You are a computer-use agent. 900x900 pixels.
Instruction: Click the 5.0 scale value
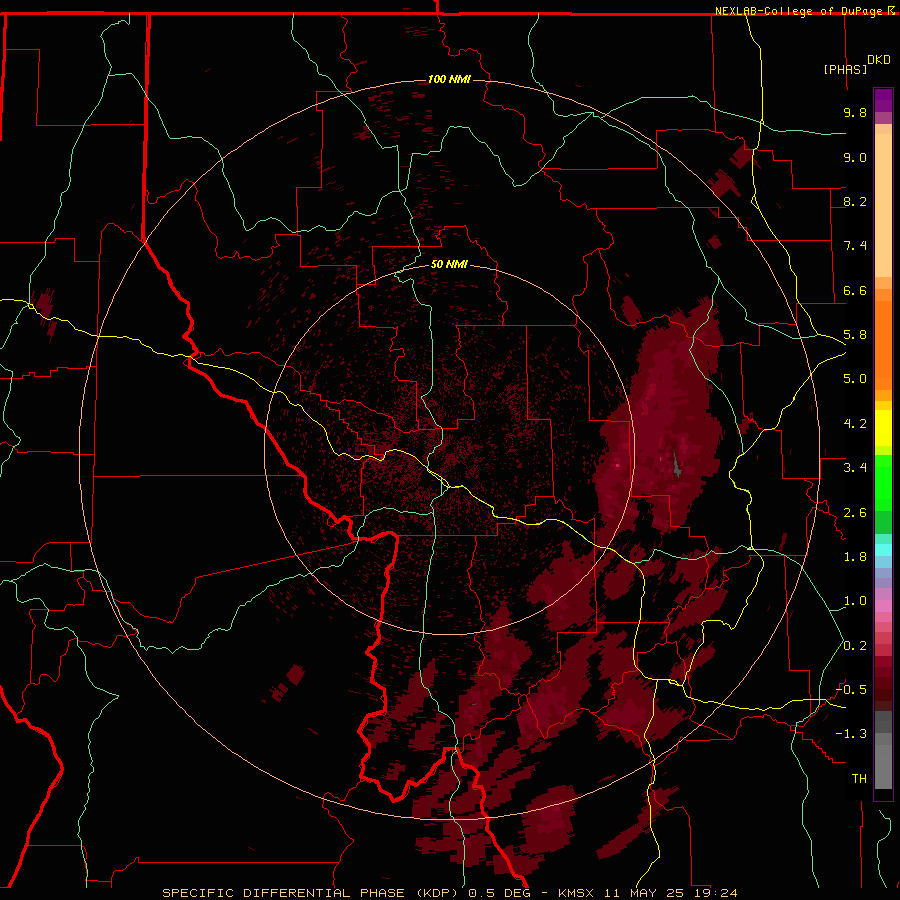click(855, 379)
